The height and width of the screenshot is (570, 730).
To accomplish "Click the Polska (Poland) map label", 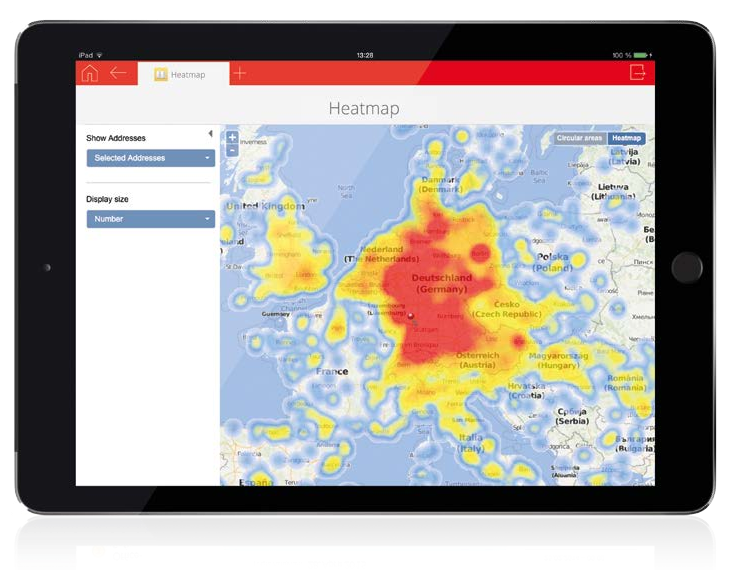I will [x=552, y=262].
